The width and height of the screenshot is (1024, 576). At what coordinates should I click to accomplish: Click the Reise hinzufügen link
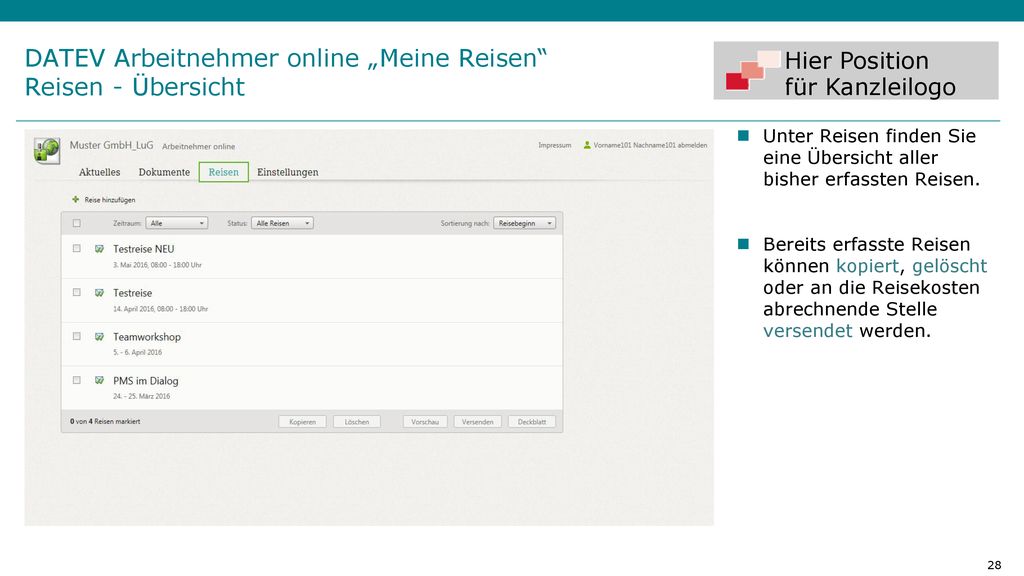click(x=110, y=200)
